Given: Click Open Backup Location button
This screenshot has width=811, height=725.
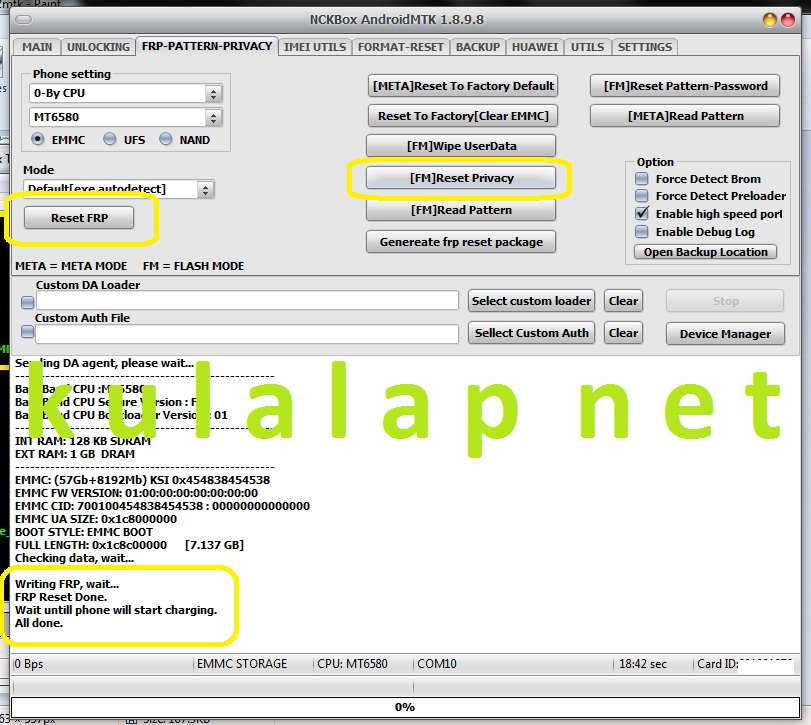Looking at the screenshot, I should click(x=705, y=252).
